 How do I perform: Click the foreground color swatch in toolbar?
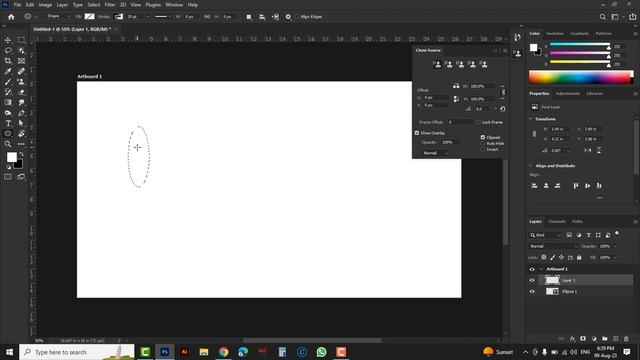pyautogui.click(x=11, y=157)
